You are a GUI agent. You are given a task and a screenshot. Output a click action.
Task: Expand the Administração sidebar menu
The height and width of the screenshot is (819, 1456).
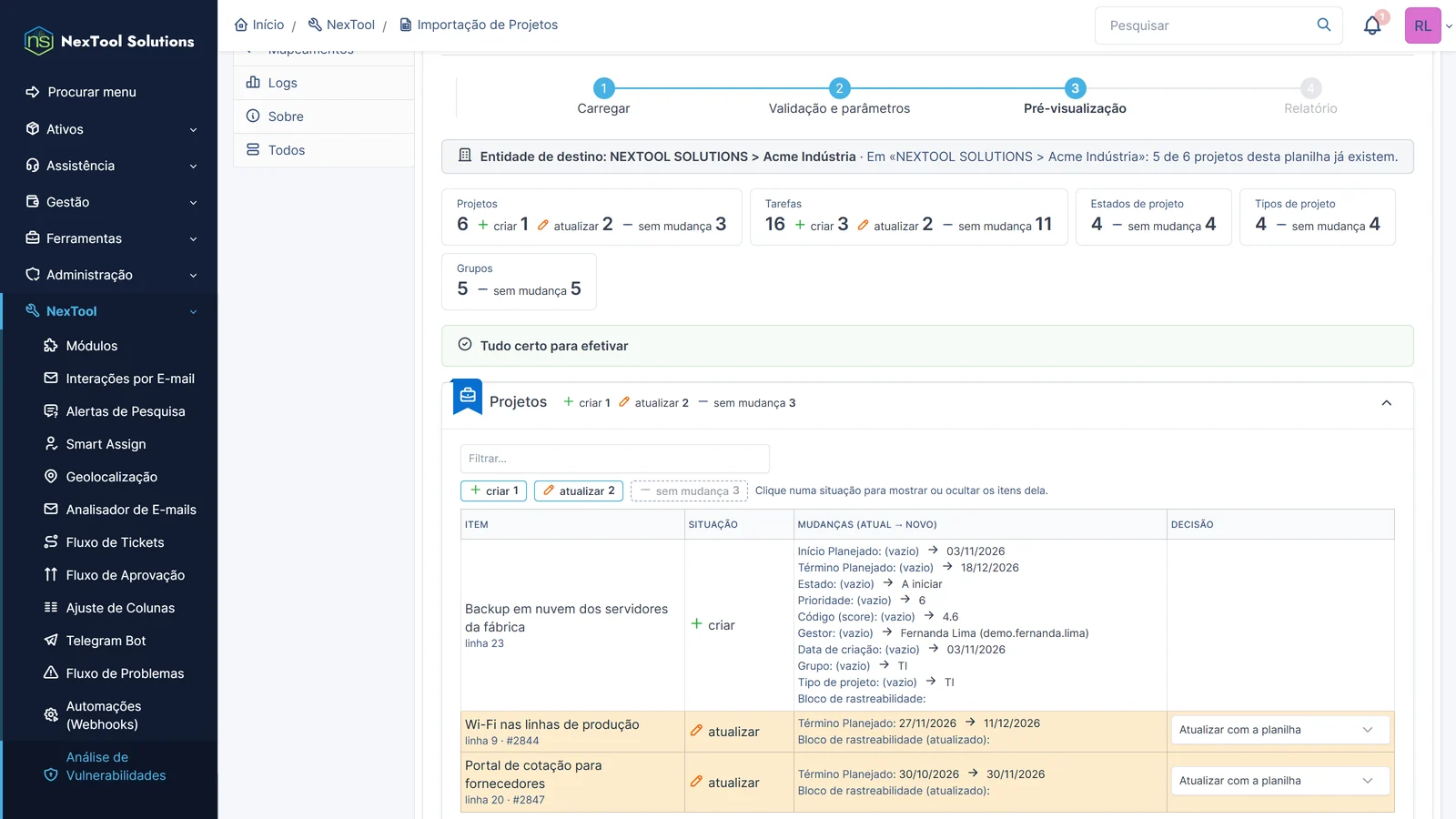click(109, 275)
